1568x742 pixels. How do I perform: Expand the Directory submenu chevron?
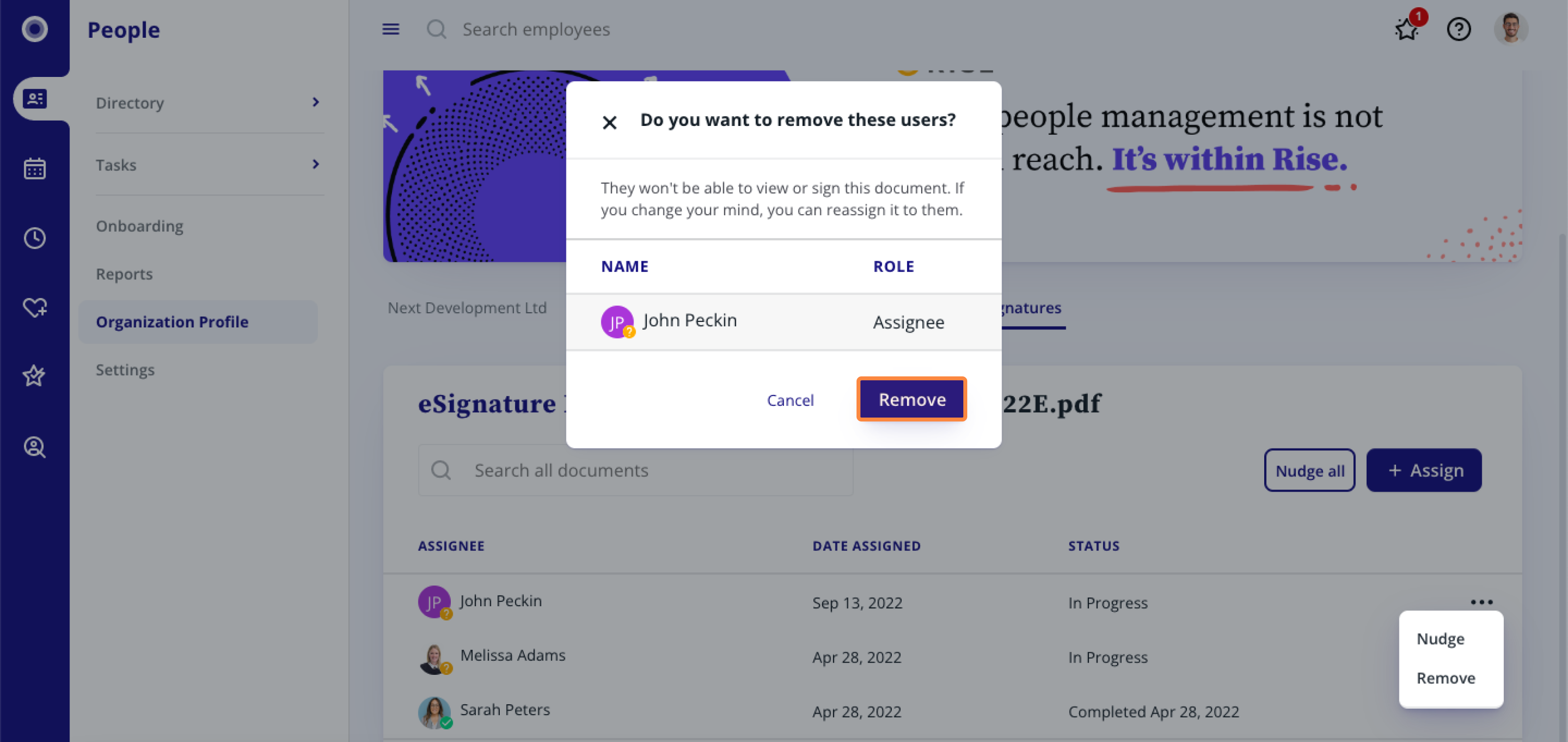tap(315, 102)
